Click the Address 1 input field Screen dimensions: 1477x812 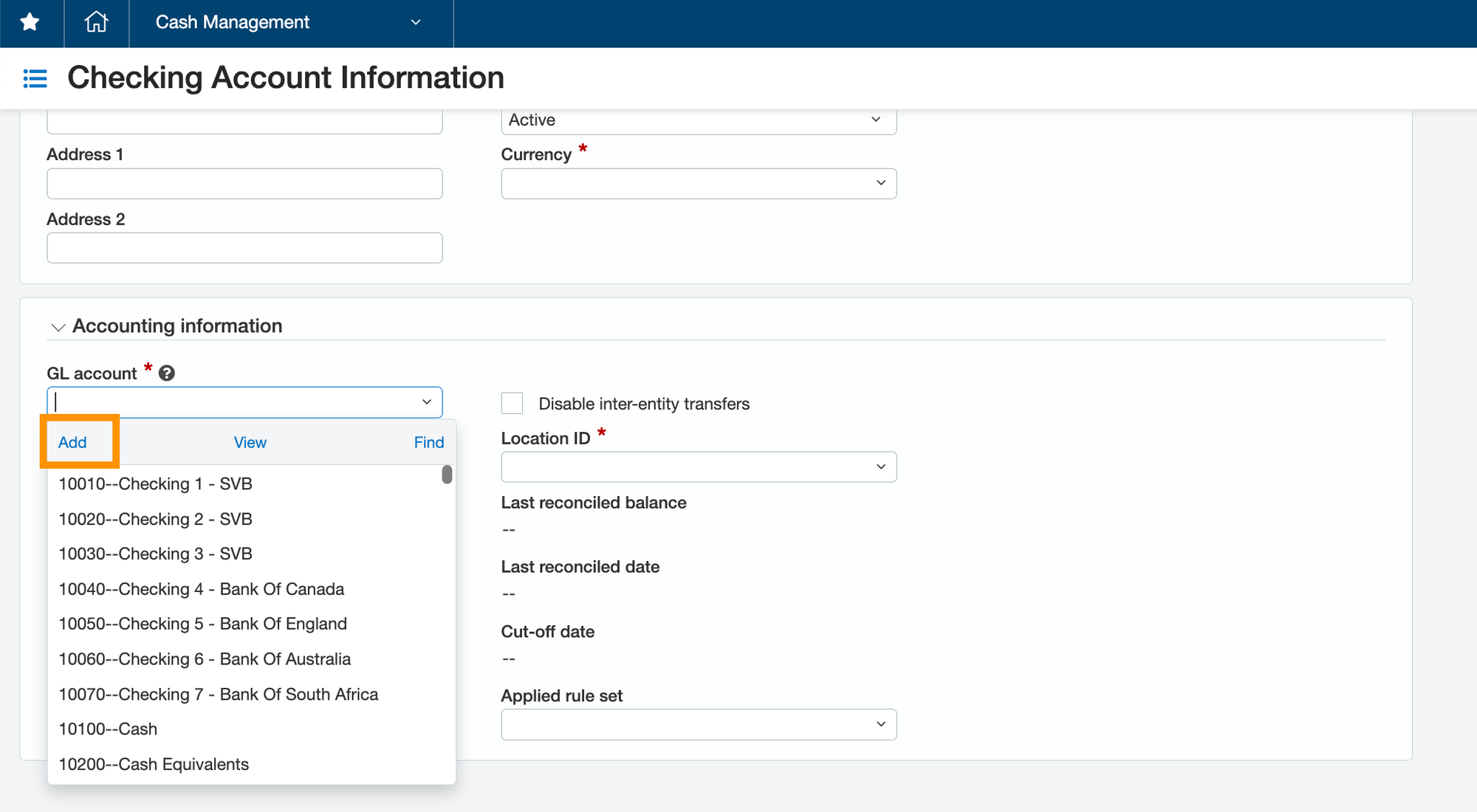[x=244, y=183]
